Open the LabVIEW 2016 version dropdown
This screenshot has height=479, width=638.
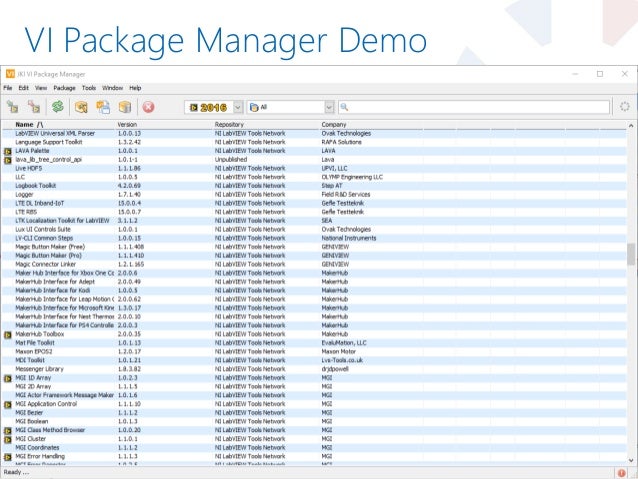point(238,107)
